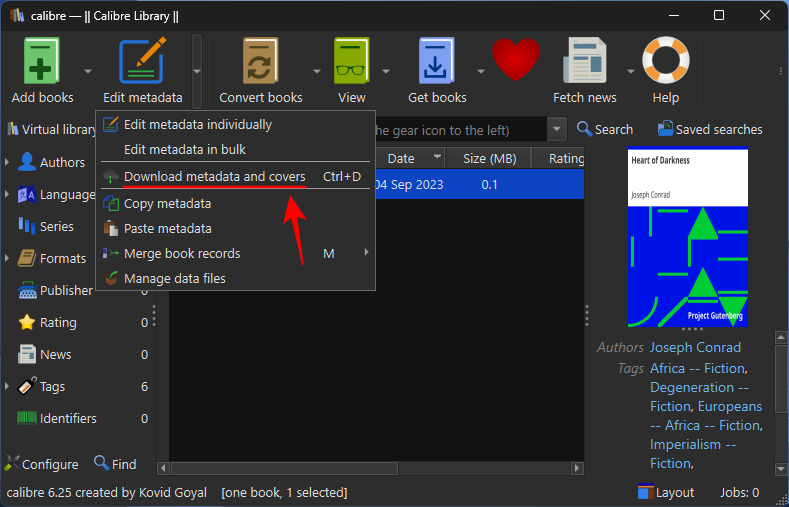
Task: Expand the Formats category
Action: click(x=7, y=258)
